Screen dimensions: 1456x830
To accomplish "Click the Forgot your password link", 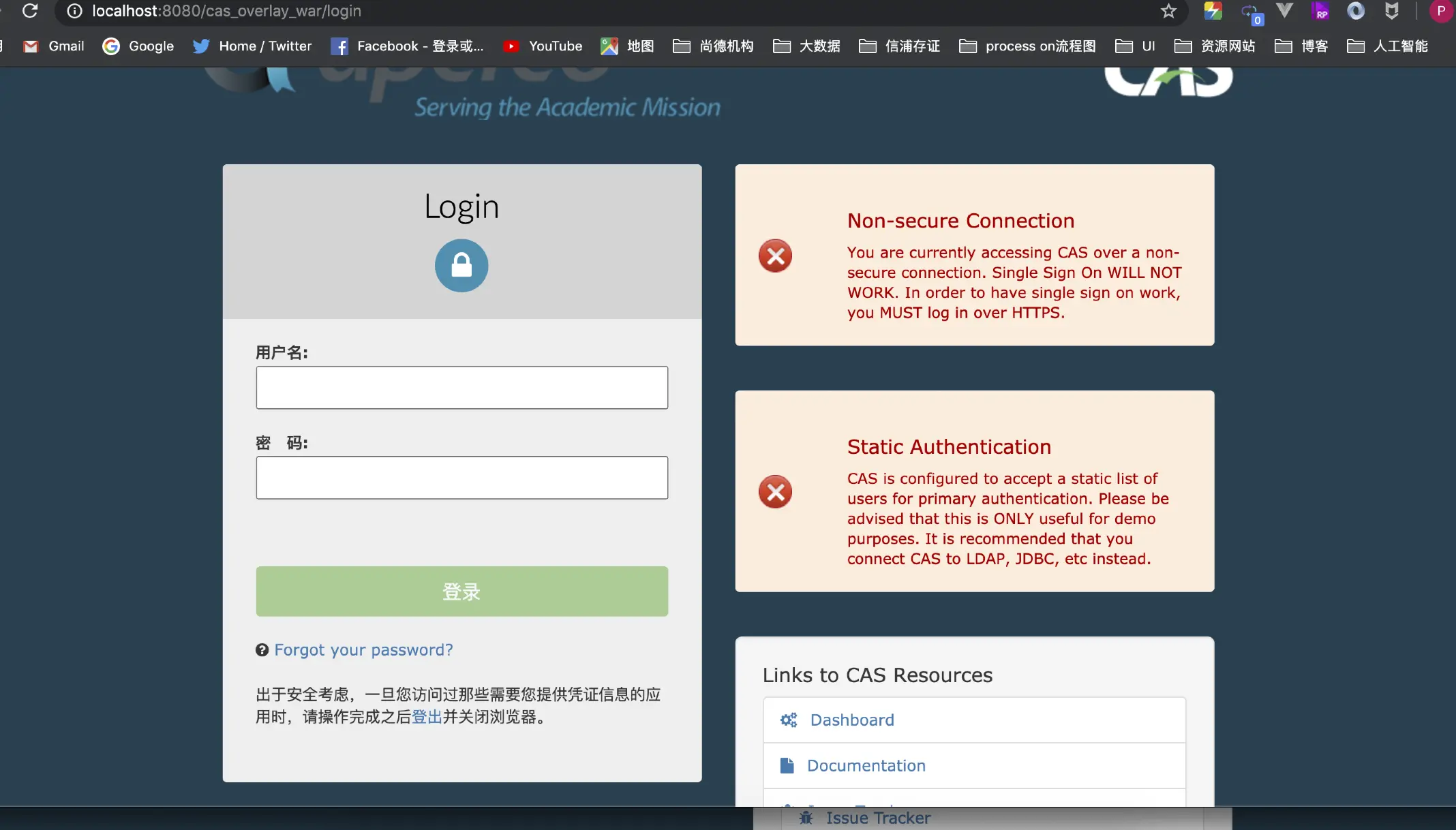I will click(x=363, y=649).
